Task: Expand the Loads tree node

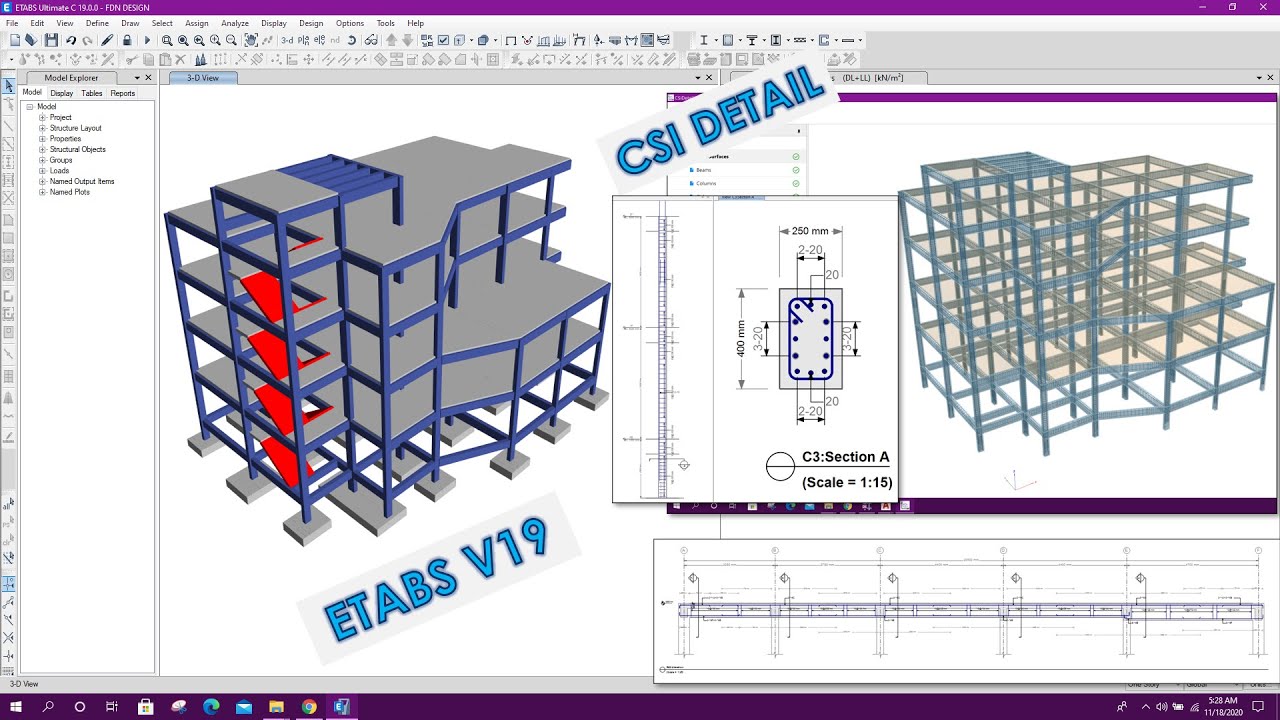Action: 43,171
